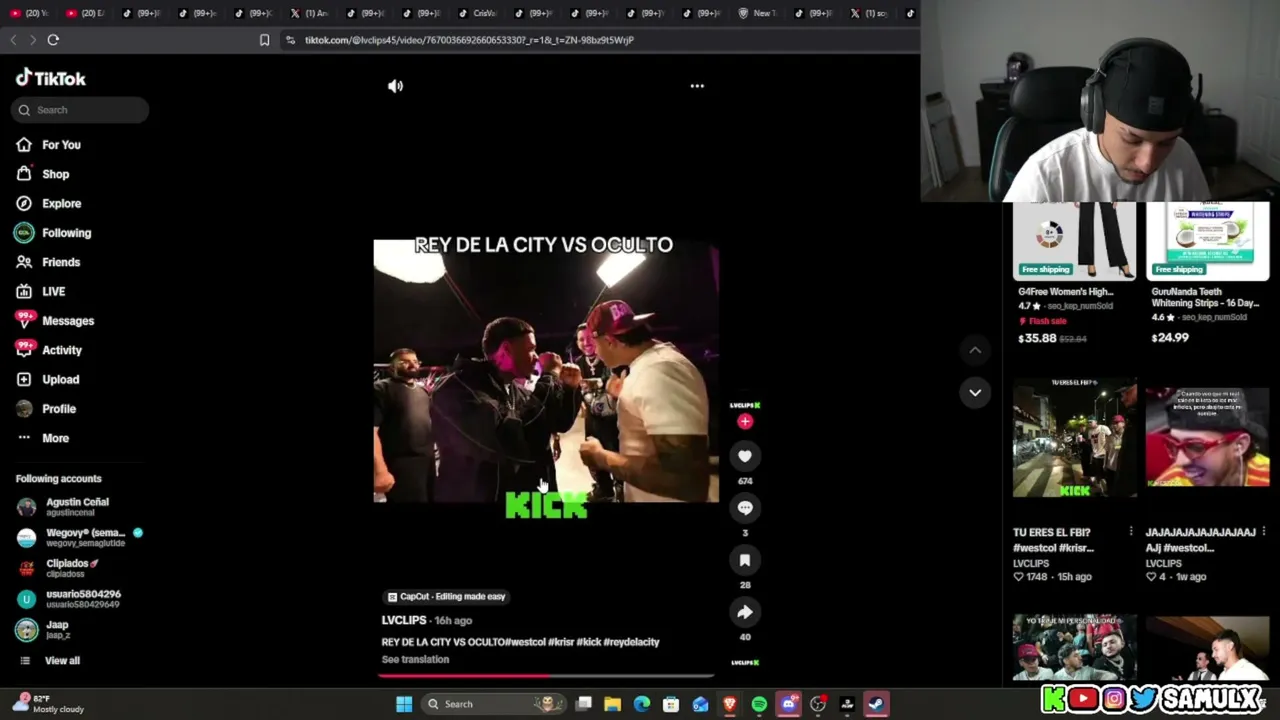Open Steam from the taskbar
The height and width of the screenshot is (720, 1280).
coord(876,704)
